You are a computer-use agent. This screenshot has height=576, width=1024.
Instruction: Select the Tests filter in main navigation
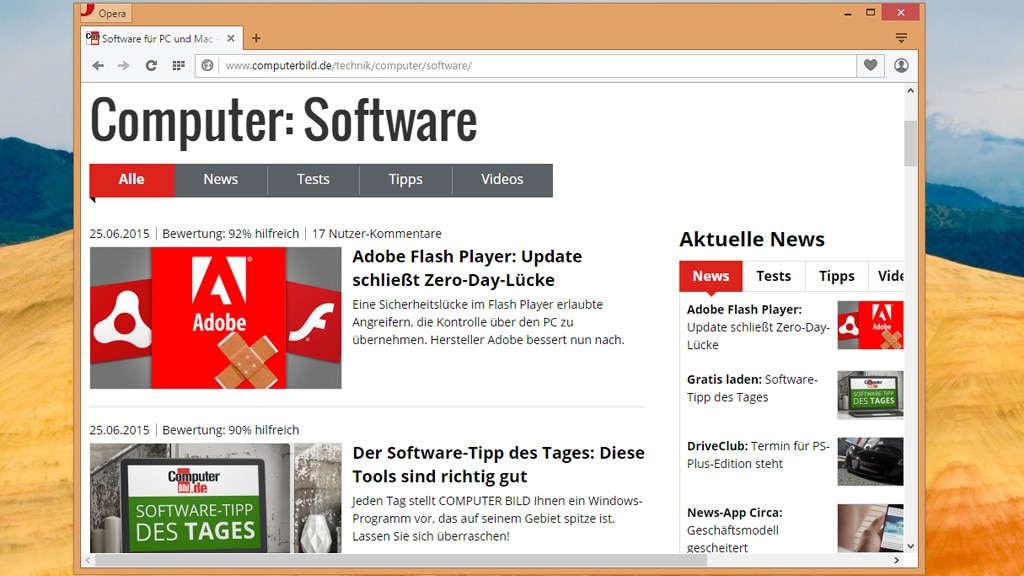(313, 180)
